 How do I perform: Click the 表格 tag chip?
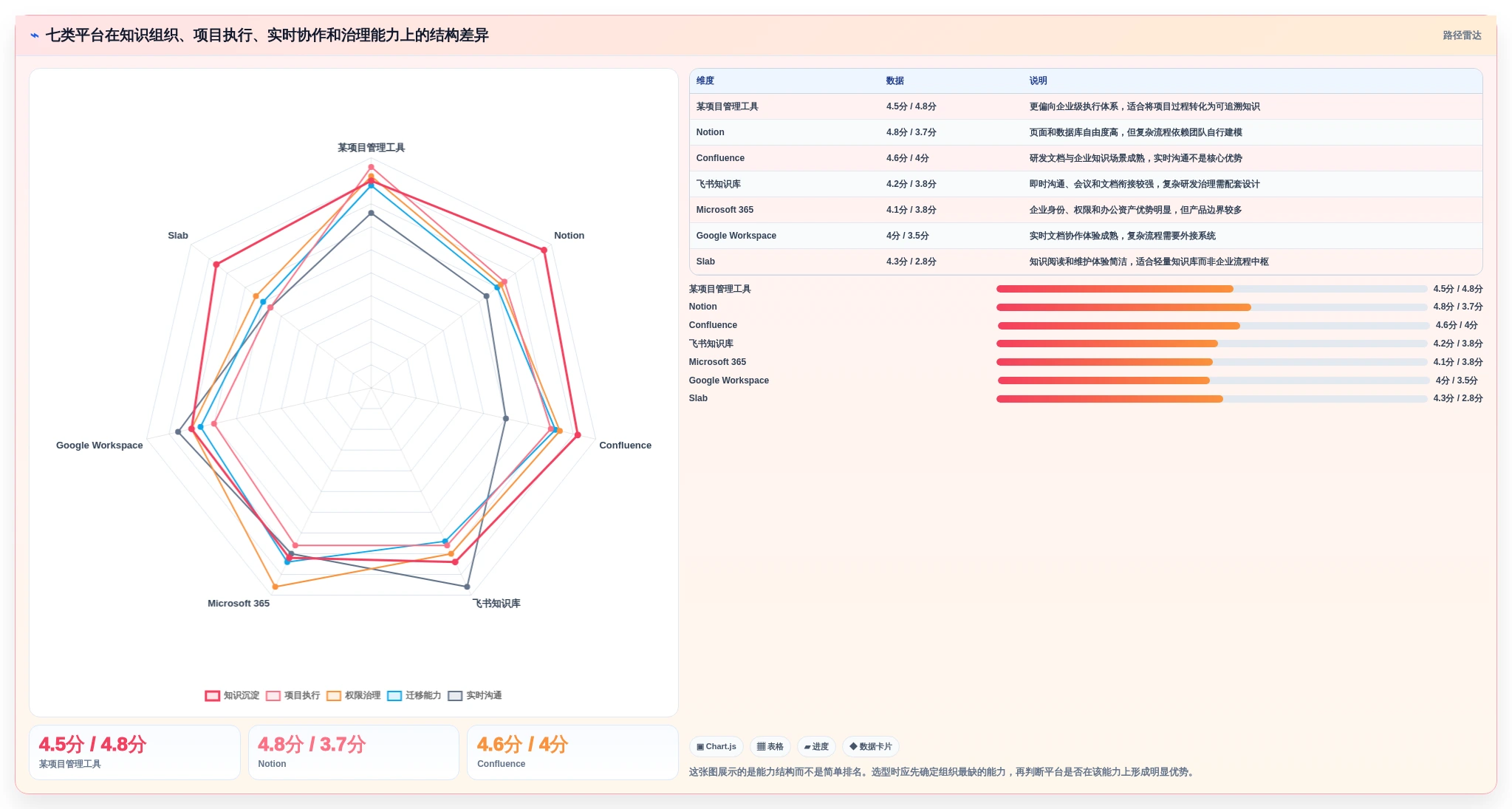click(x=770, y=746)
